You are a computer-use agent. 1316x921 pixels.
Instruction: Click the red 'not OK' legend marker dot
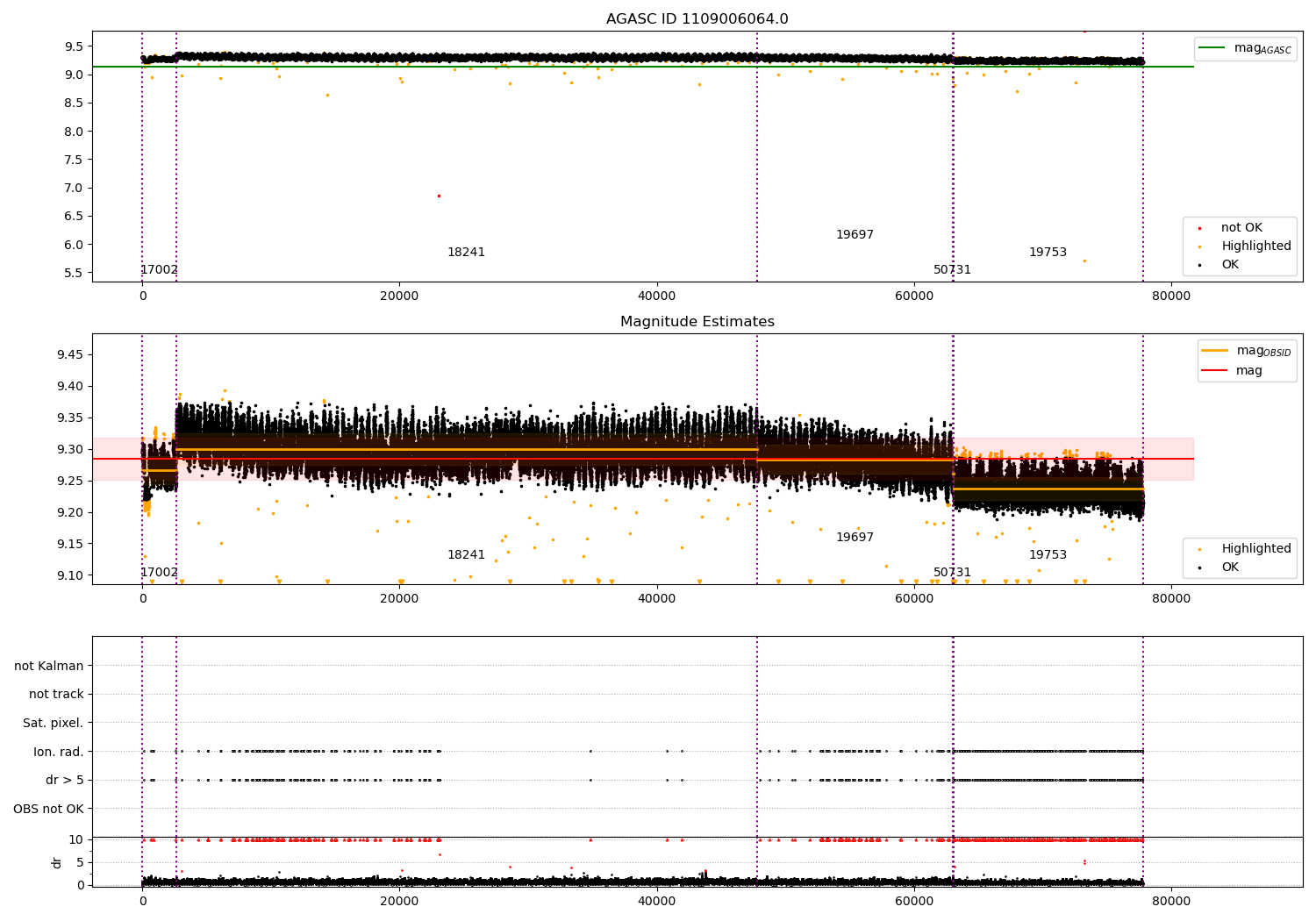tap(1199, 228)
